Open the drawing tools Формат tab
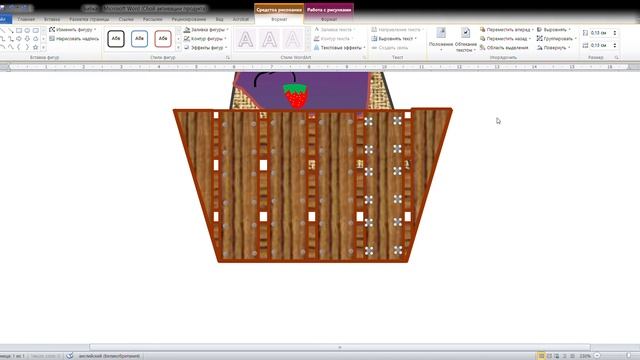The image size is (640, 360). 279,19
